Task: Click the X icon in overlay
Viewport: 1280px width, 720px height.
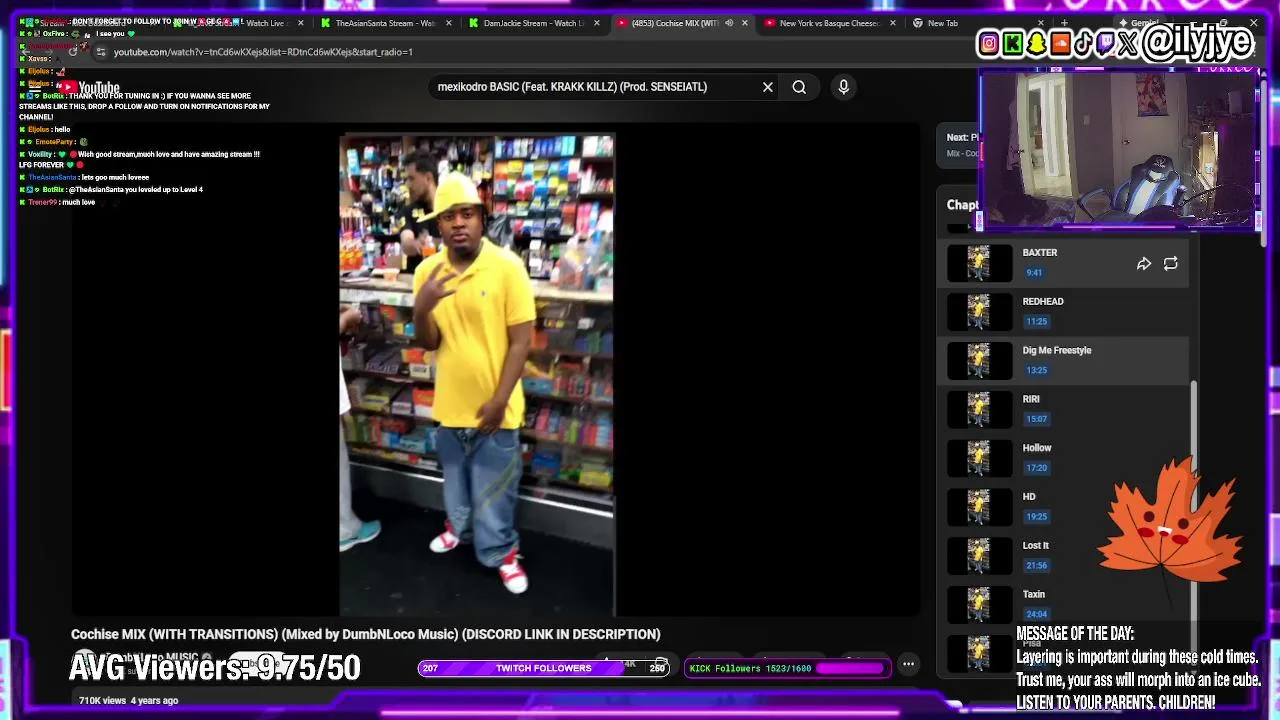Action: coord(1129,43)
